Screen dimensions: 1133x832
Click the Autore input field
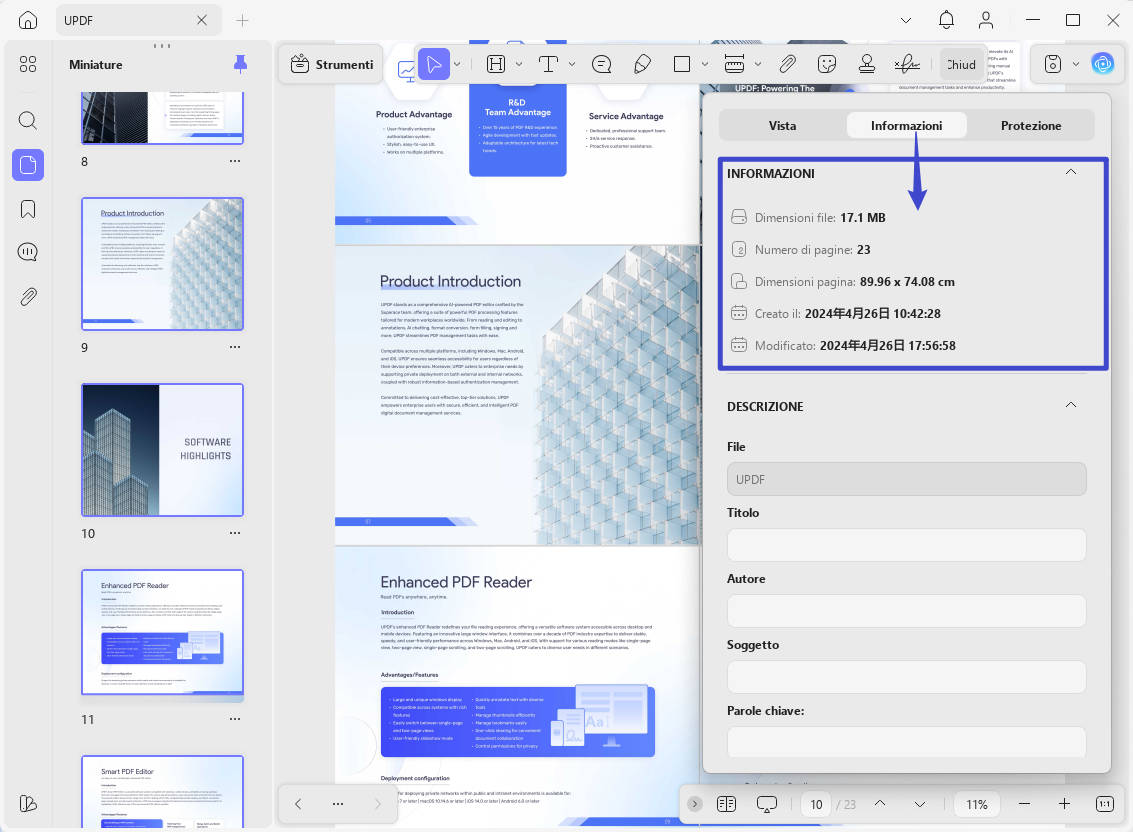pos(906,611)
